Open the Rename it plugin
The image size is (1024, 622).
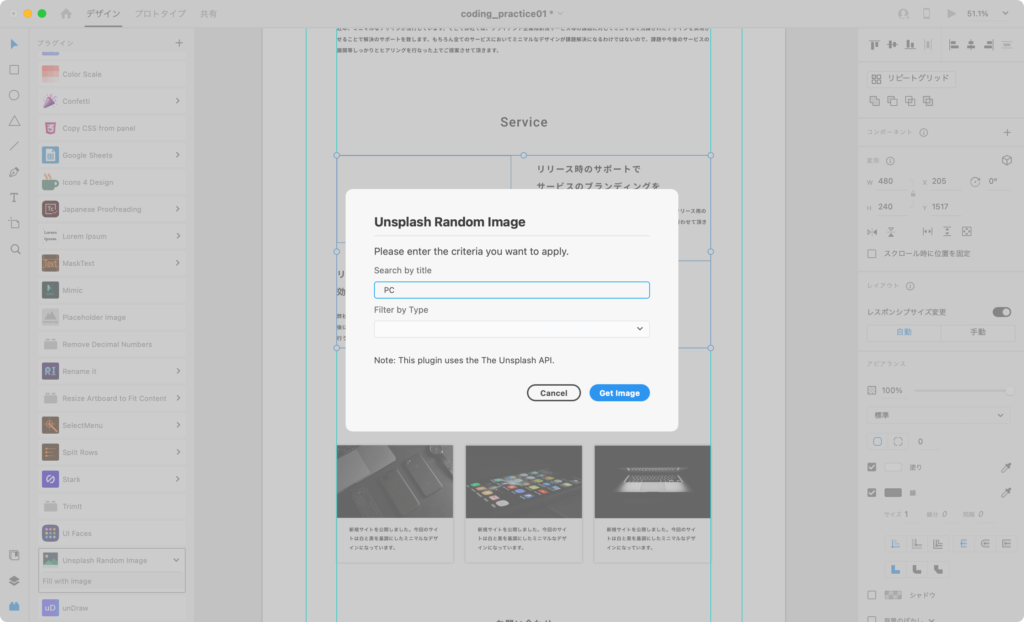click(x=112, y=371)
